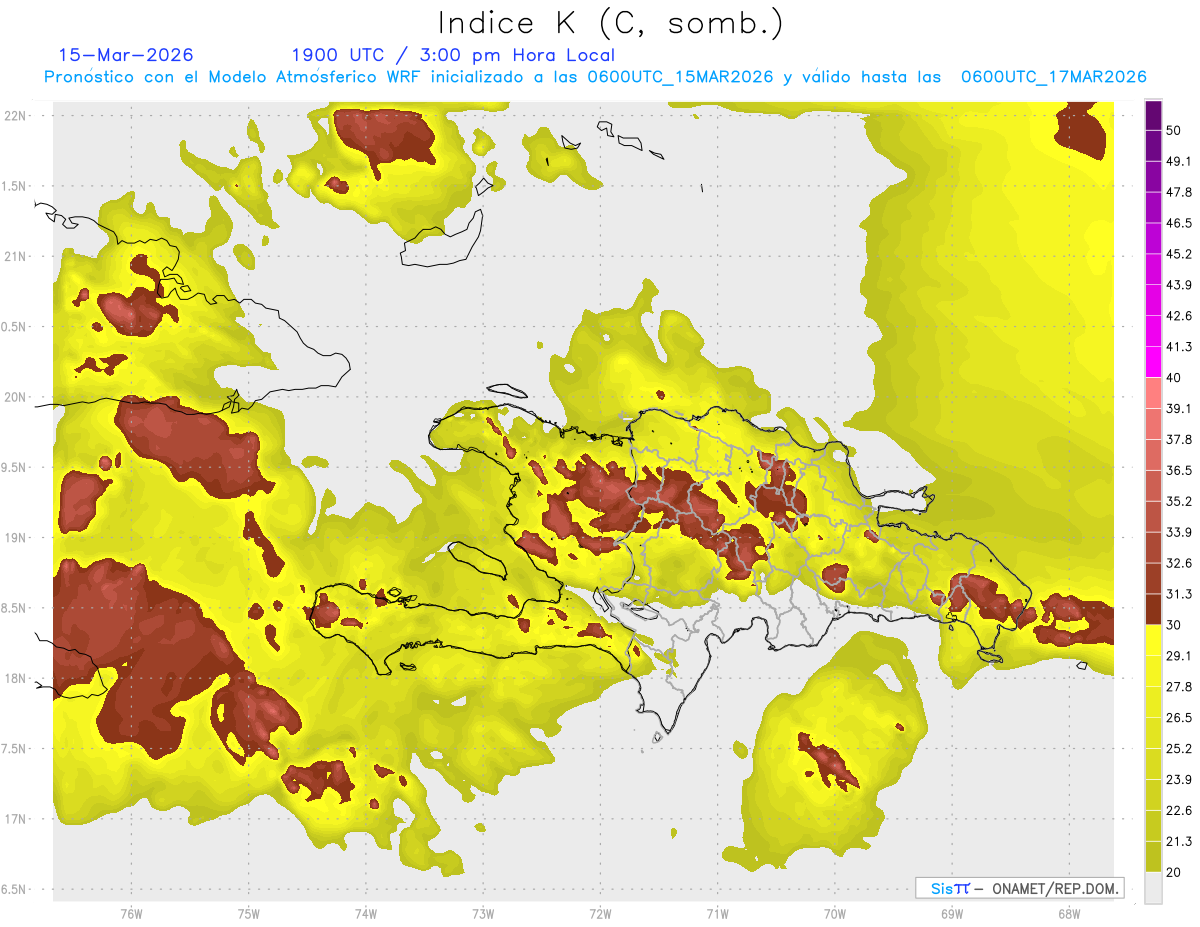
Task: Click the colorbar value 46.5
Action: 1178,223
